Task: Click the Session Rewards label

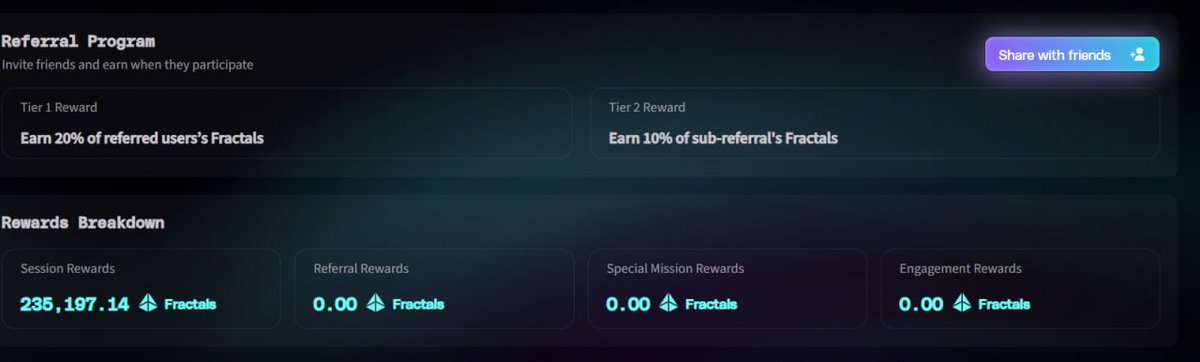Action: coord(68,268)
